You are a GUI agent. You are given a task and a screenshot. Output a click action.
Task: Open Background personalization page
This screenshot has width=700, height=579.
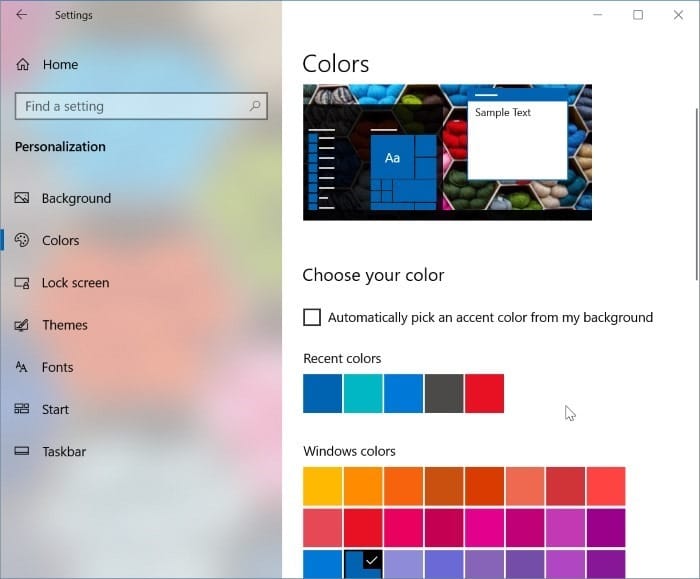coord(76,198)
